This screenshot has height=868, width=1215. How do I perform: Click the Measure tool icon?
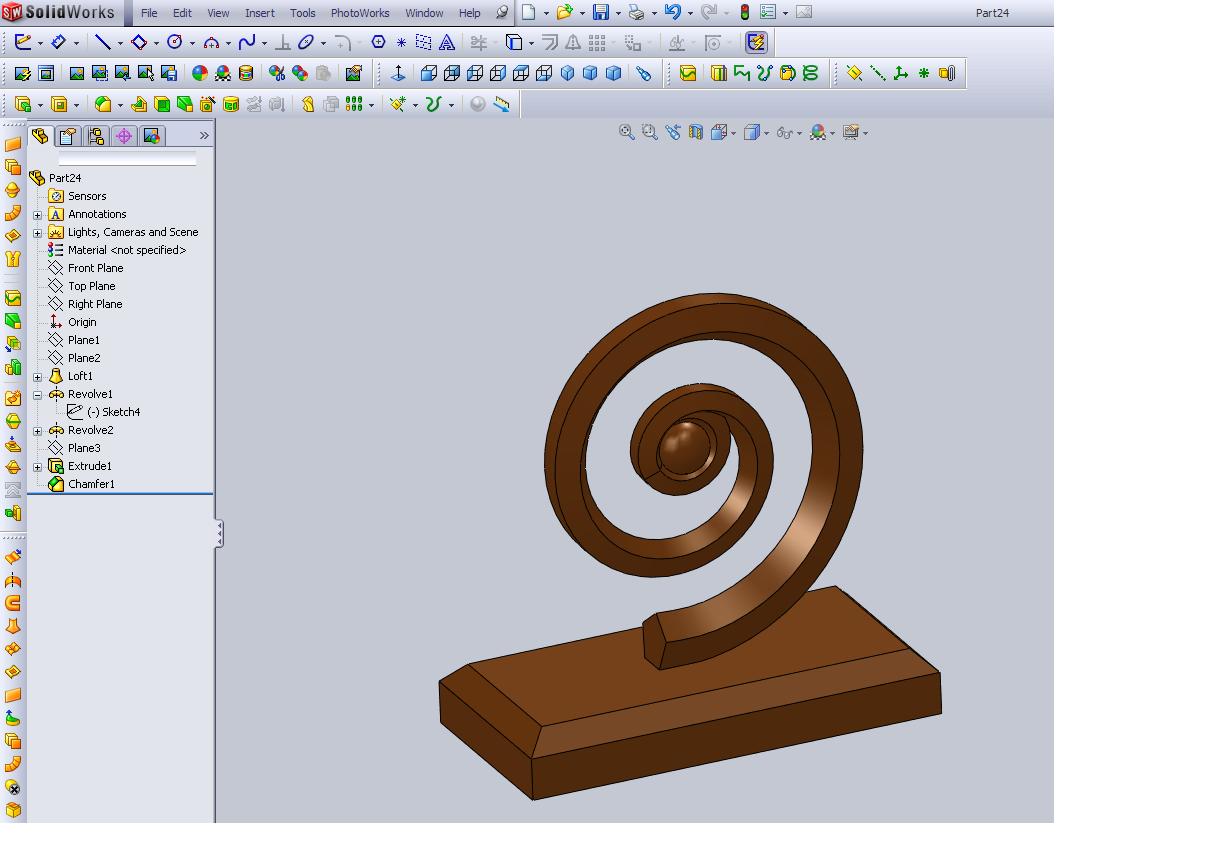[x=501, y=104]
